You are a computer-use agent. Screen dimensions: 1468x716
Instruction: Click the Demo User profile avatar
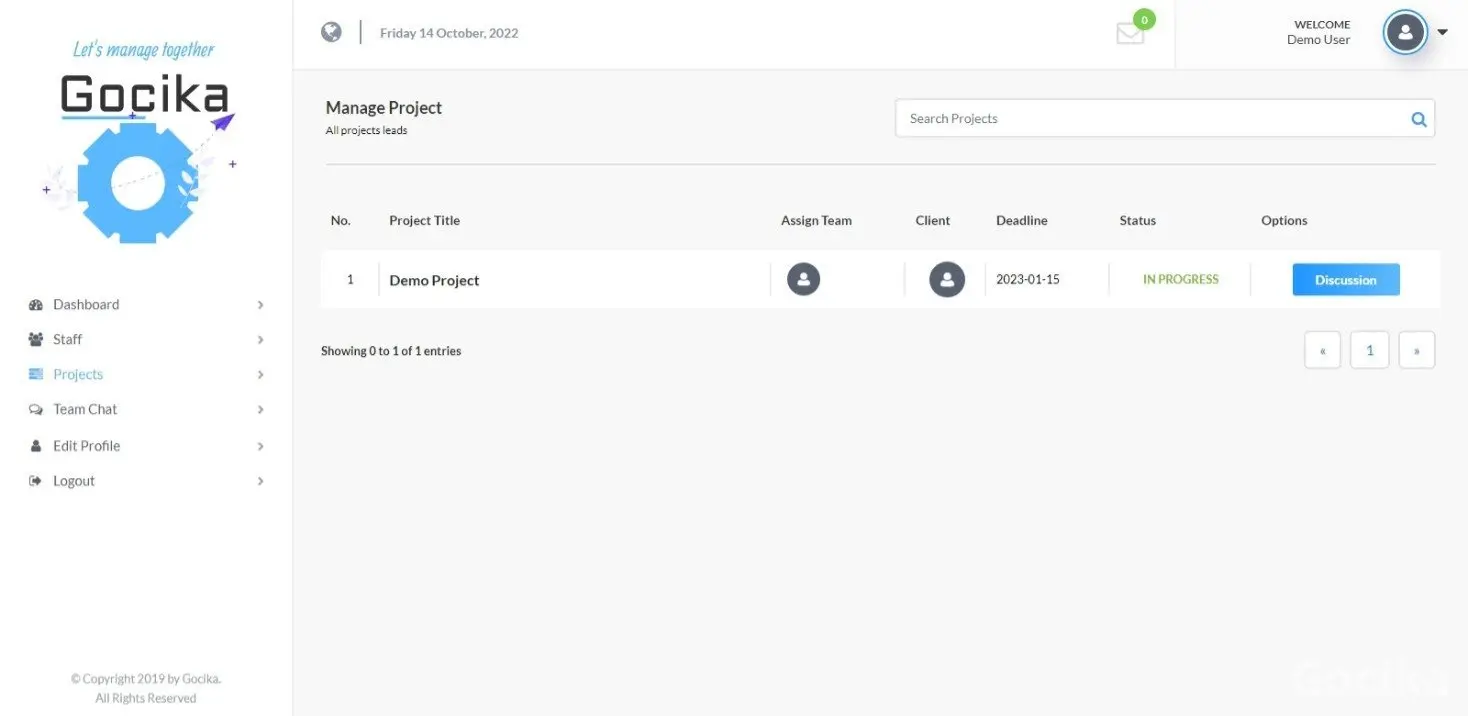point(1404,33)
